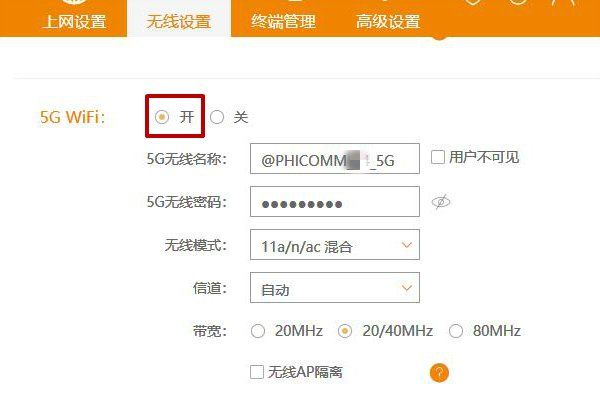Check the 用户不可见 checkbox
Viewport: 600px width, 400px height.
(x=438, y=157)
